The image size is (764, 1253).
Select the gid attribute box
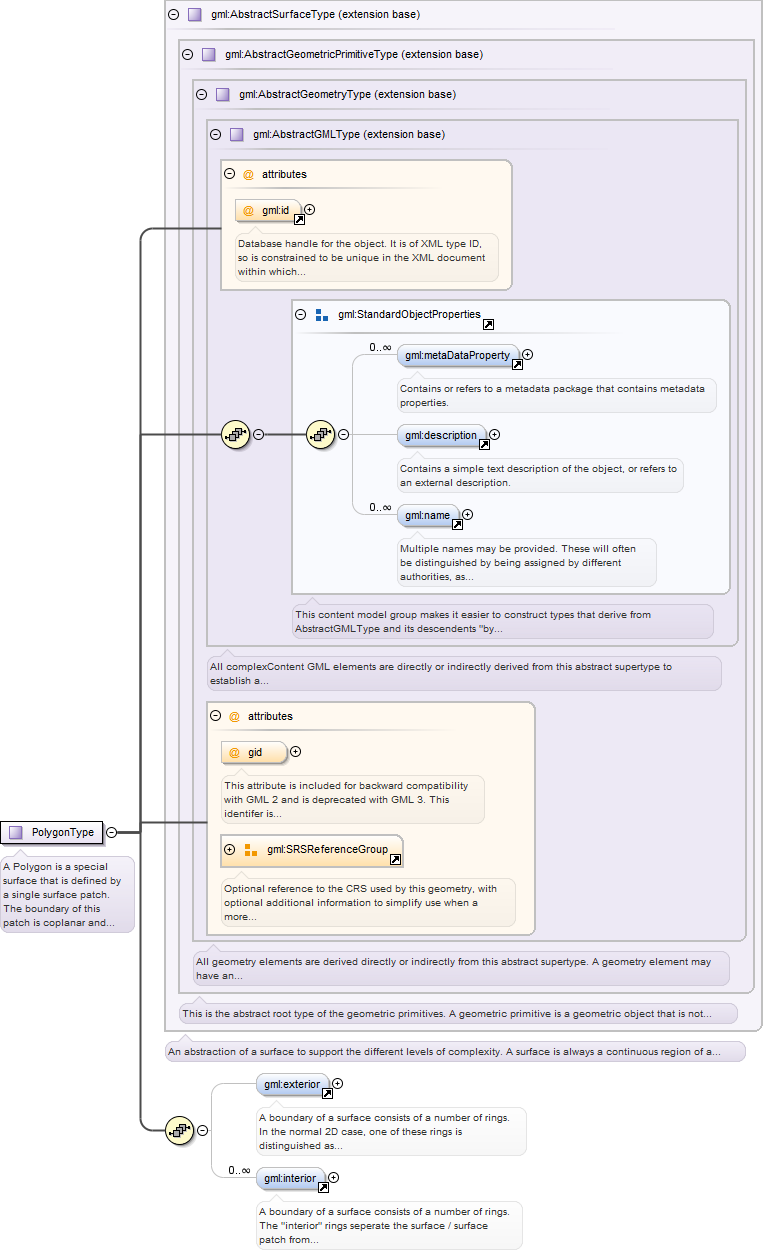(254, 752)
